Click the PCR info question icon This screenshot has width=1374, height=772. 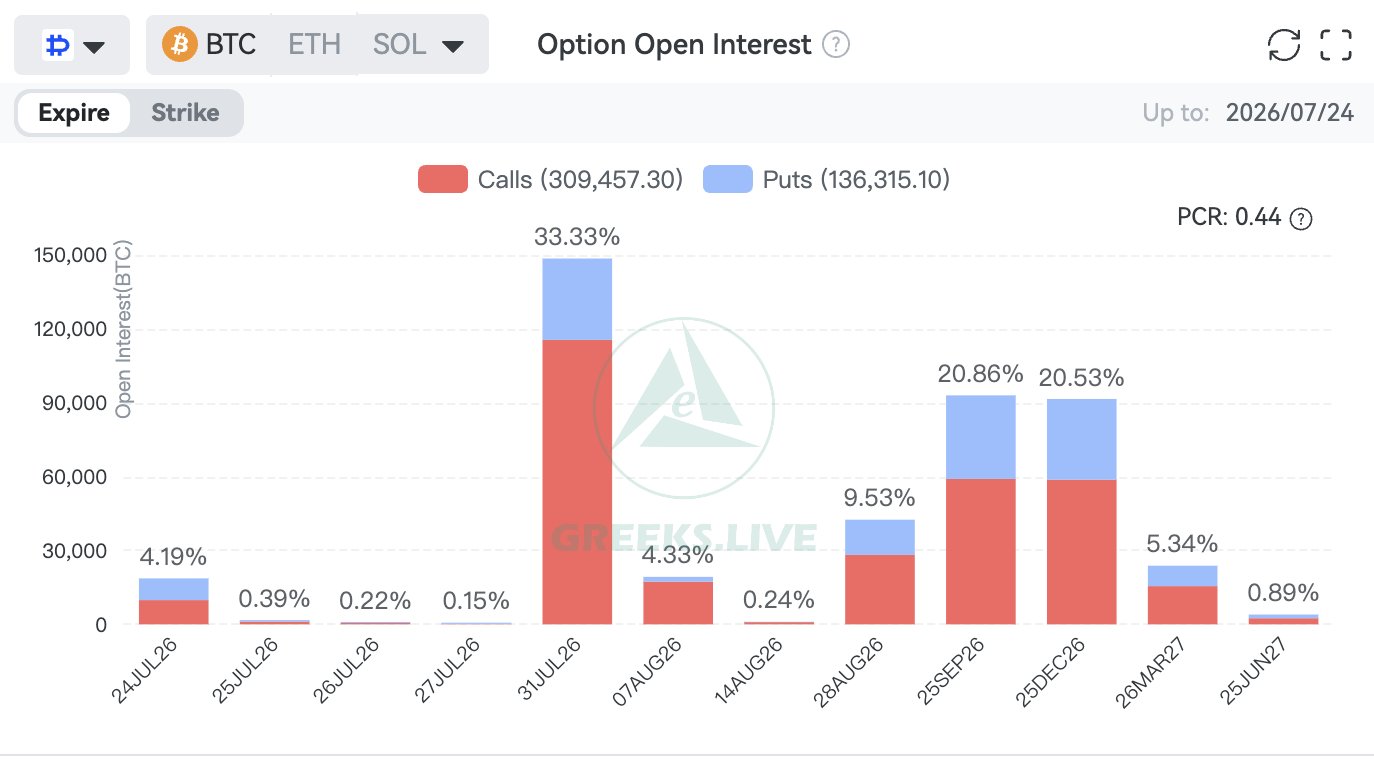[1301, 219]
